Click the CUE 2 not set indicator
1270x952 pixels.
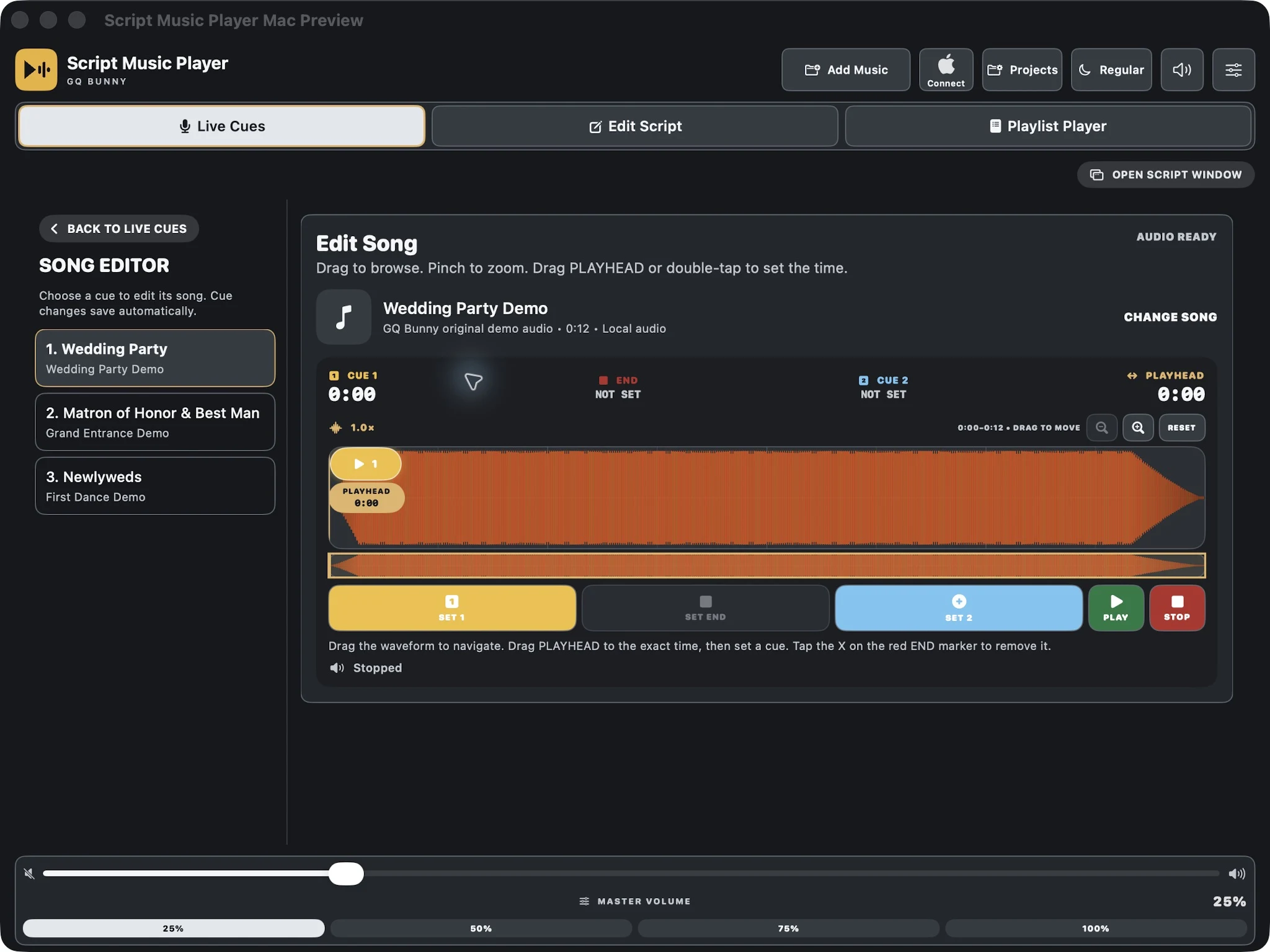tap(884, 387)
